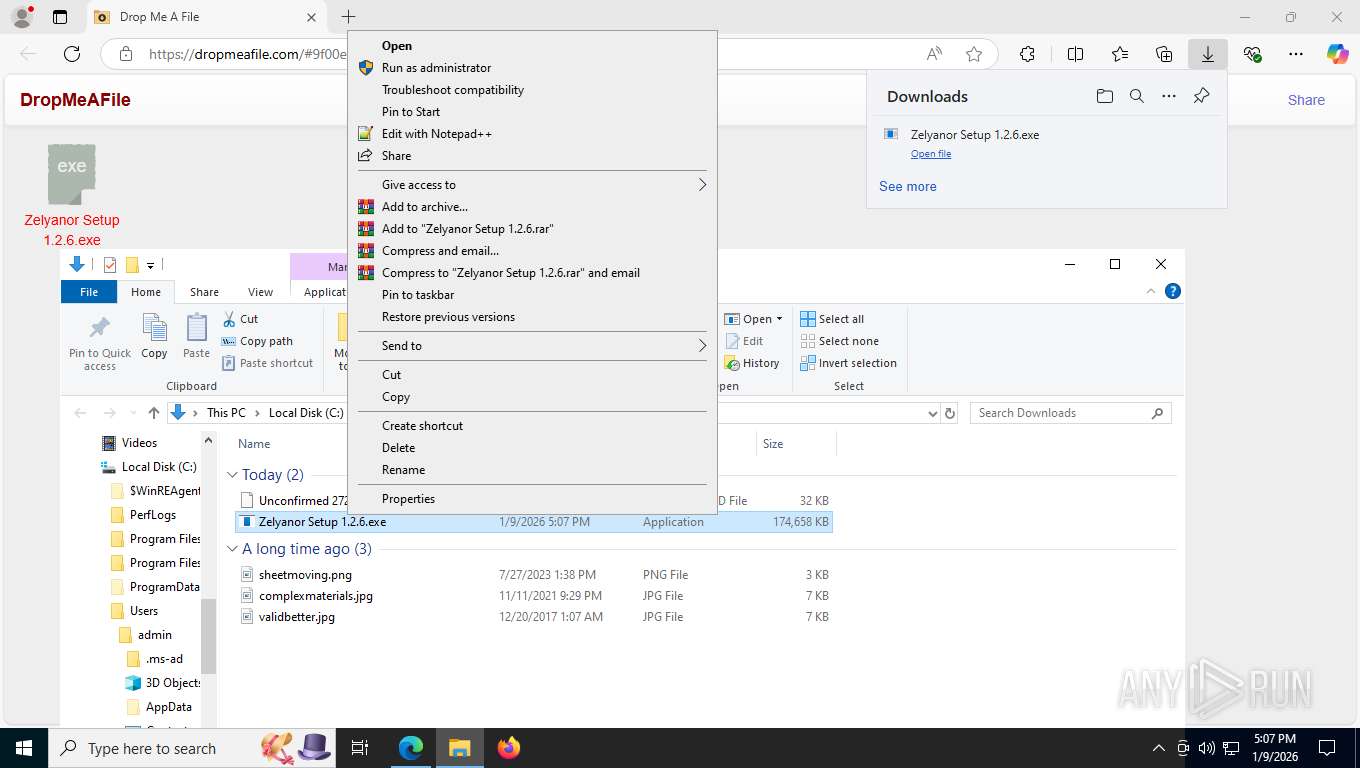Click the Zelyanor Setup exe thumbnail on webpage
Image resolution: width=1360 pixels, height=768 pixels.
point(72,174)
